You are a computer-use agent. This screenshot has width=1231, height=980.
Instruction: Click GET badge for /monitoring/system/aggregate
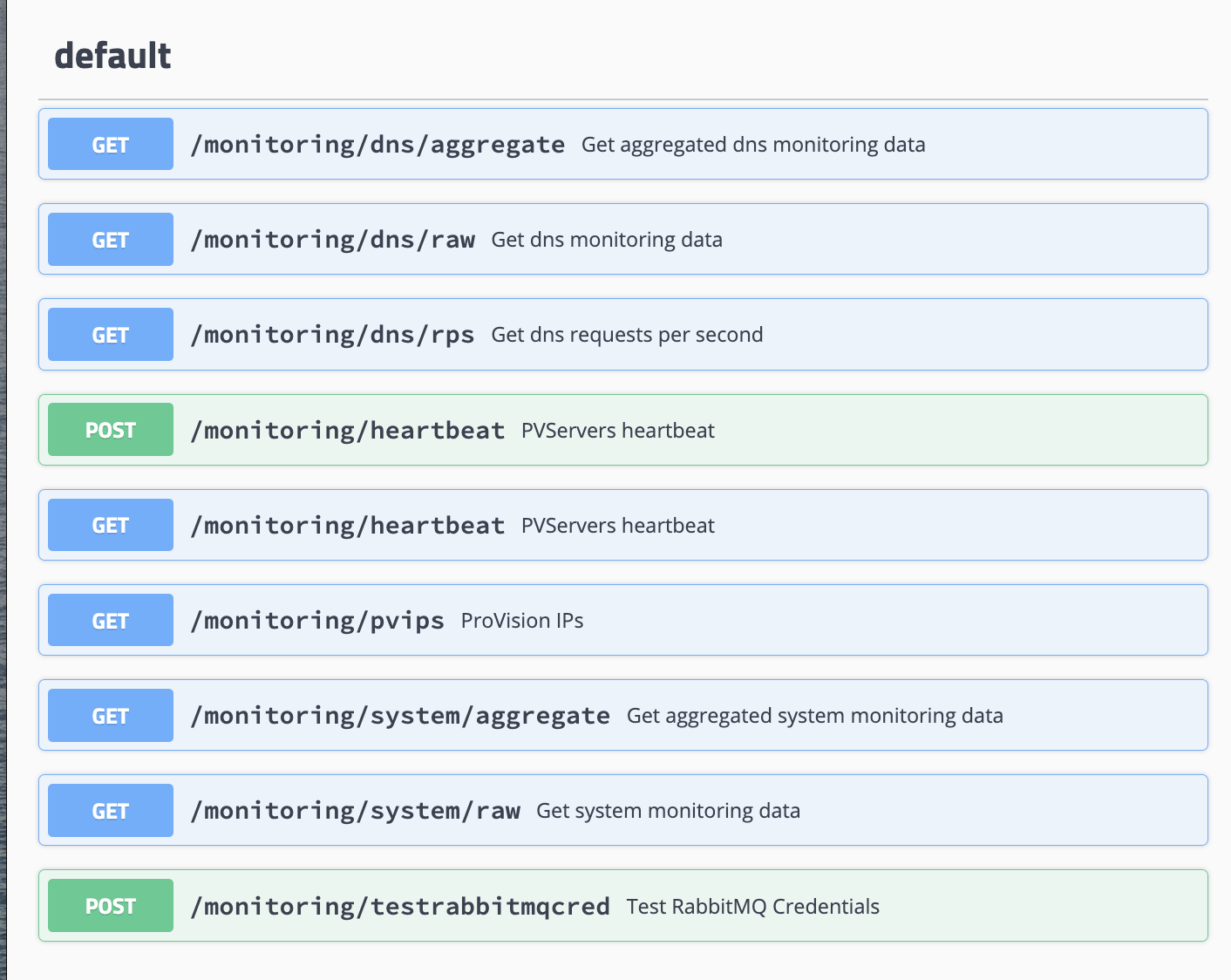click(x=111, y=716)
